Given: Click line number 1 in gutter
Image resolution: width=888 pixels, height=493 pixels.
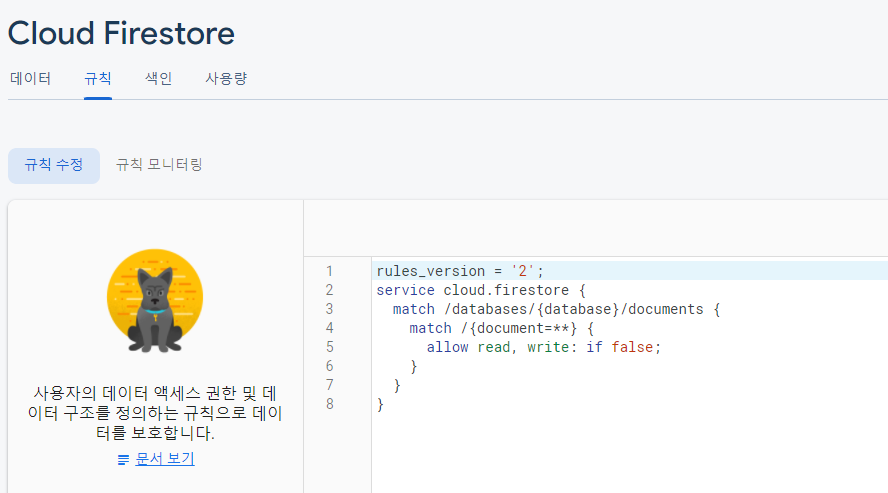Looking at the screenshot, I should pos(329,271).
